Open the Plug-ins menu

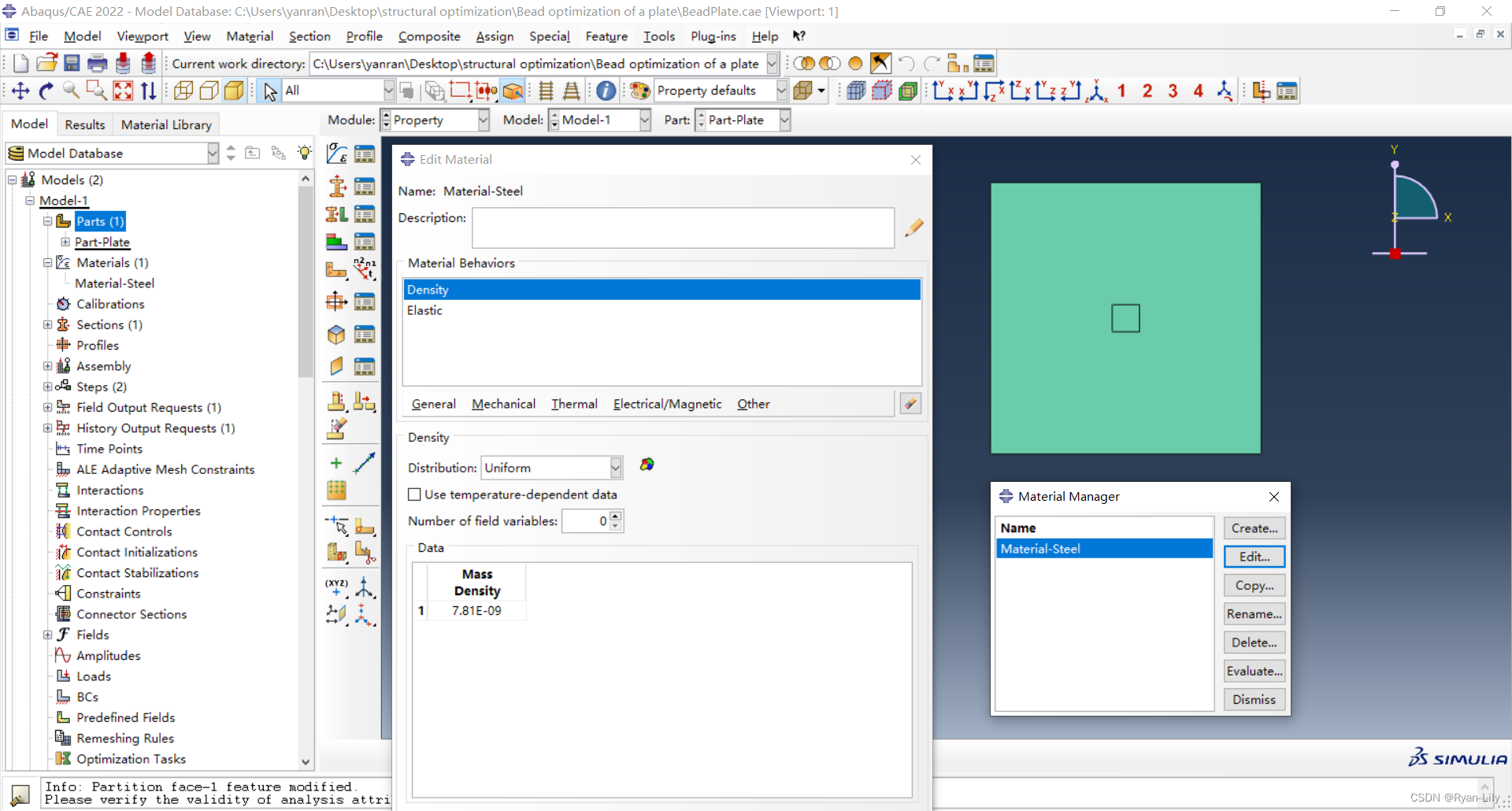[x=713, y=36]
